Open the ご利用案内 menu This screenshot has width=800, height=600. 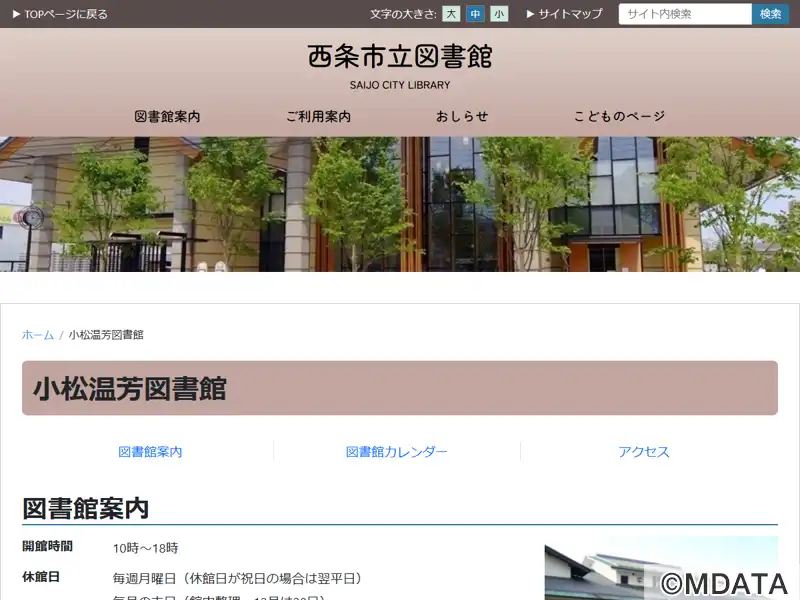point(318,116)
